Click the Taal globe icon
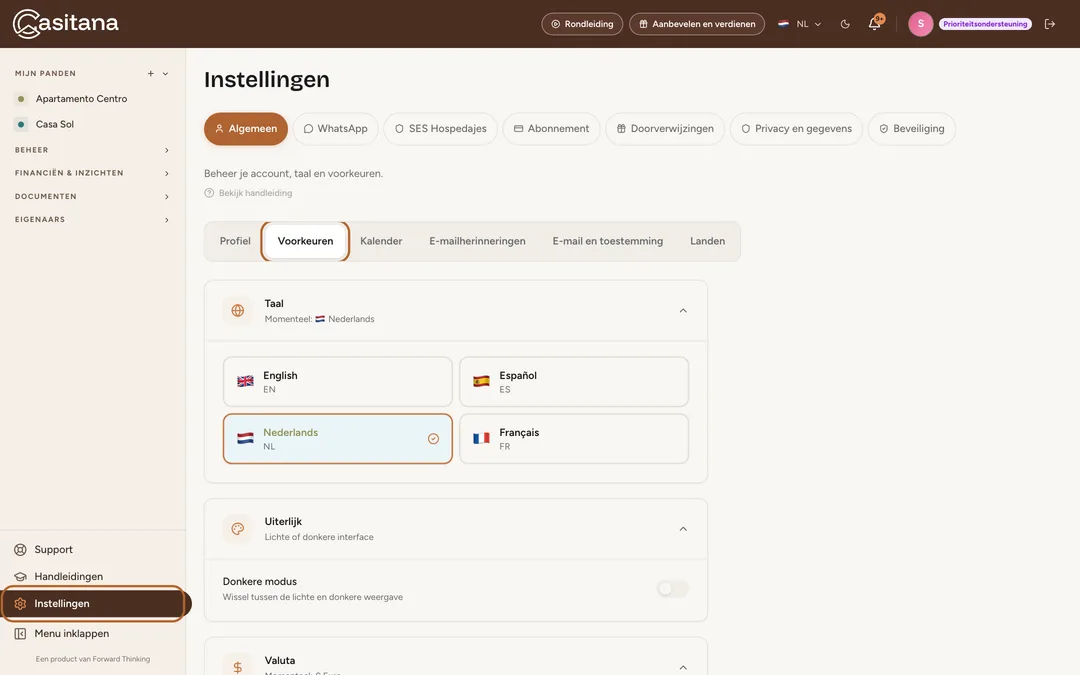Screen dimensions: 1080x675 (238, 311)
